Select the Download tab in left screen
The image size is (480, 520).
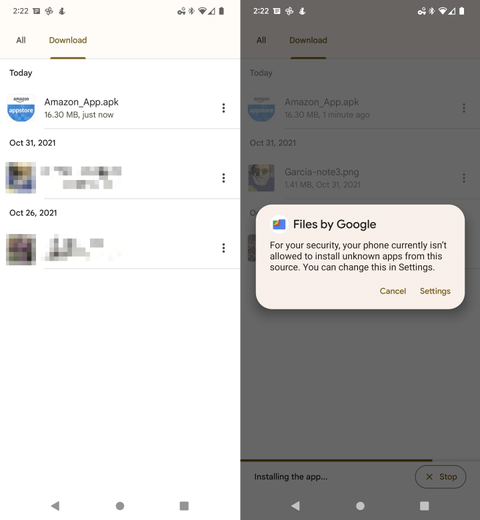[x=68, y=40]
